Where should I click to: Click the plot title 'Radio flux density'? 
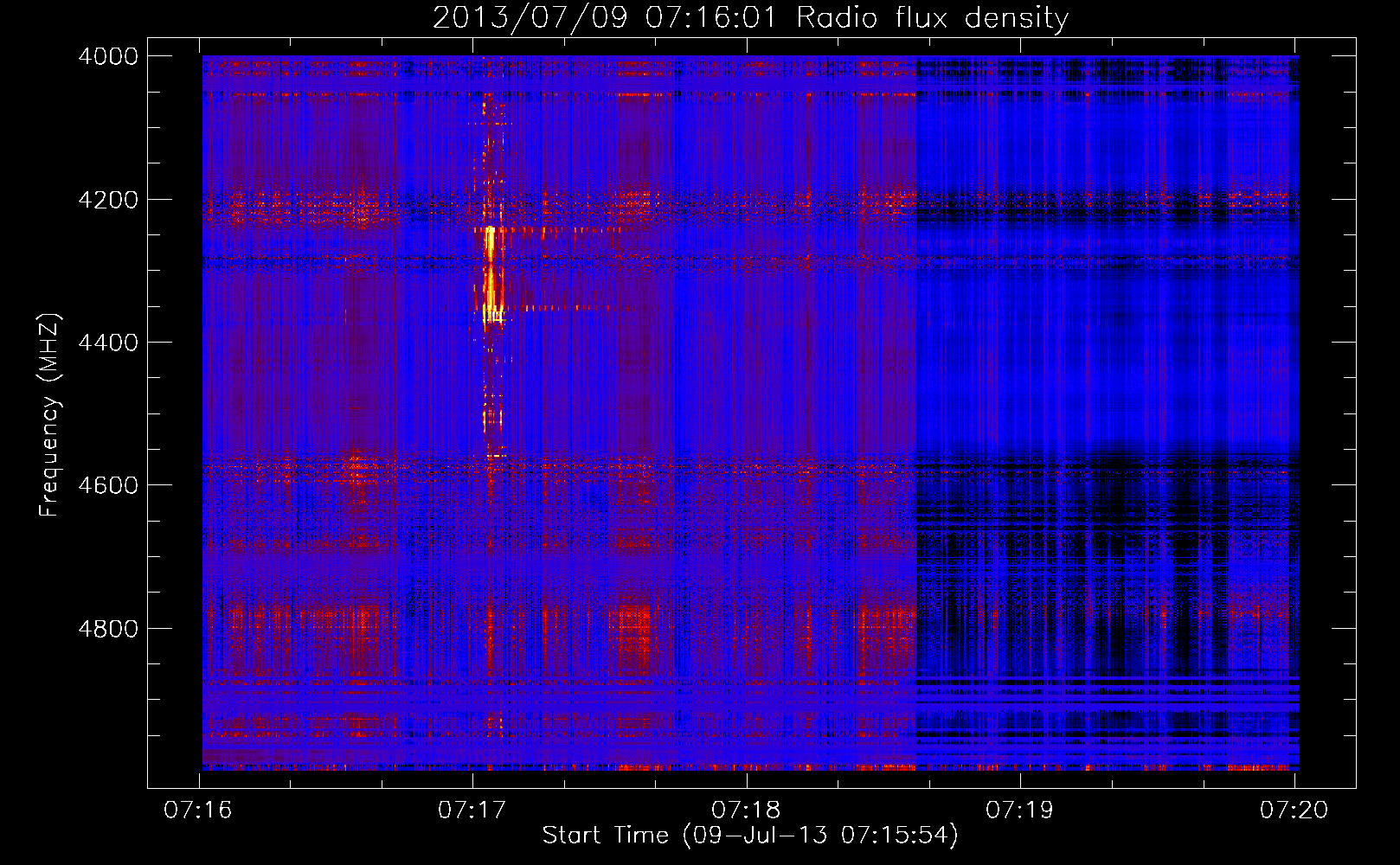click(933, 18)
